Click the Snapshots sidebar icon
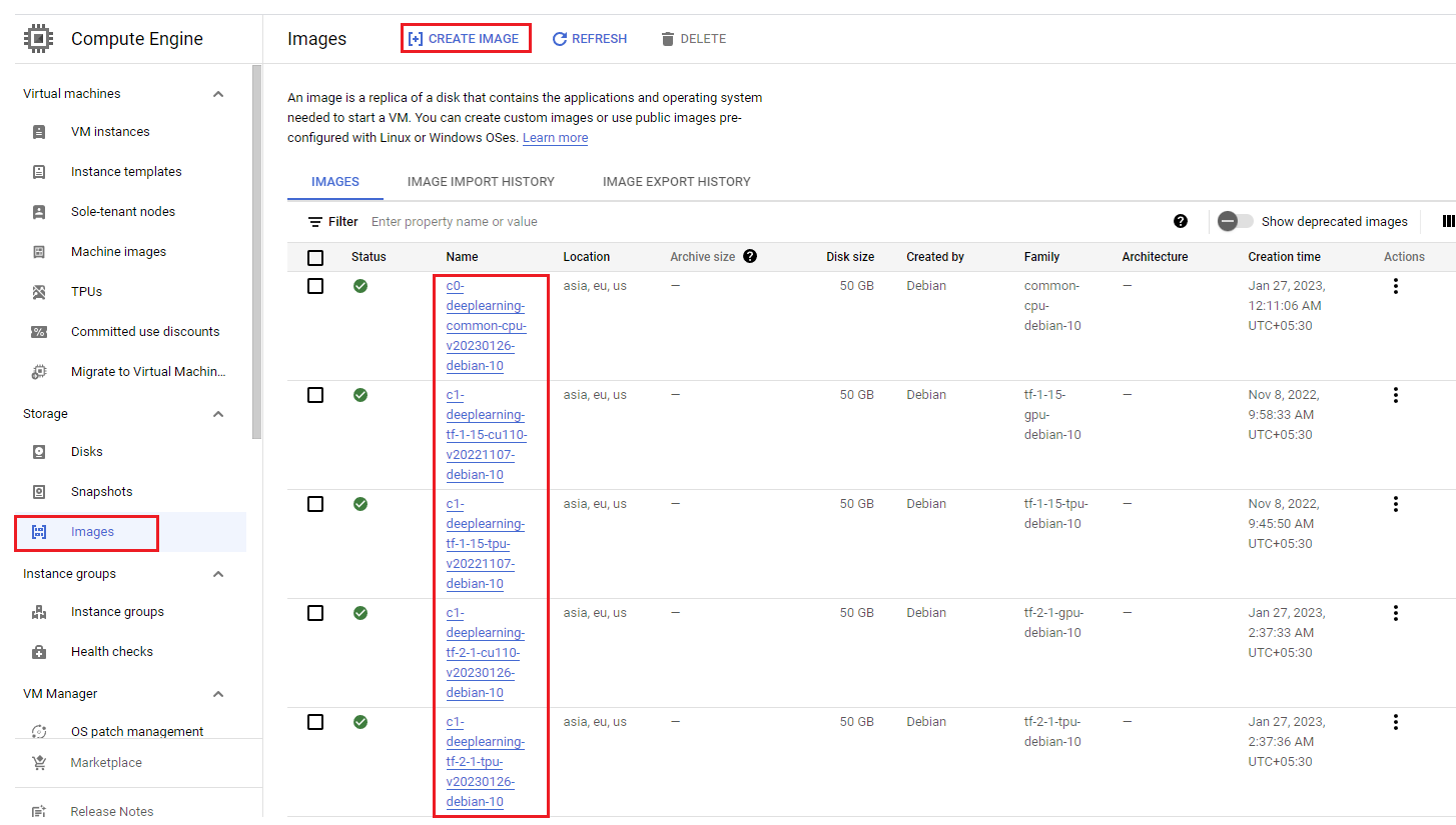Screen dimensions: 1456x825 click(x=39, y=492)
